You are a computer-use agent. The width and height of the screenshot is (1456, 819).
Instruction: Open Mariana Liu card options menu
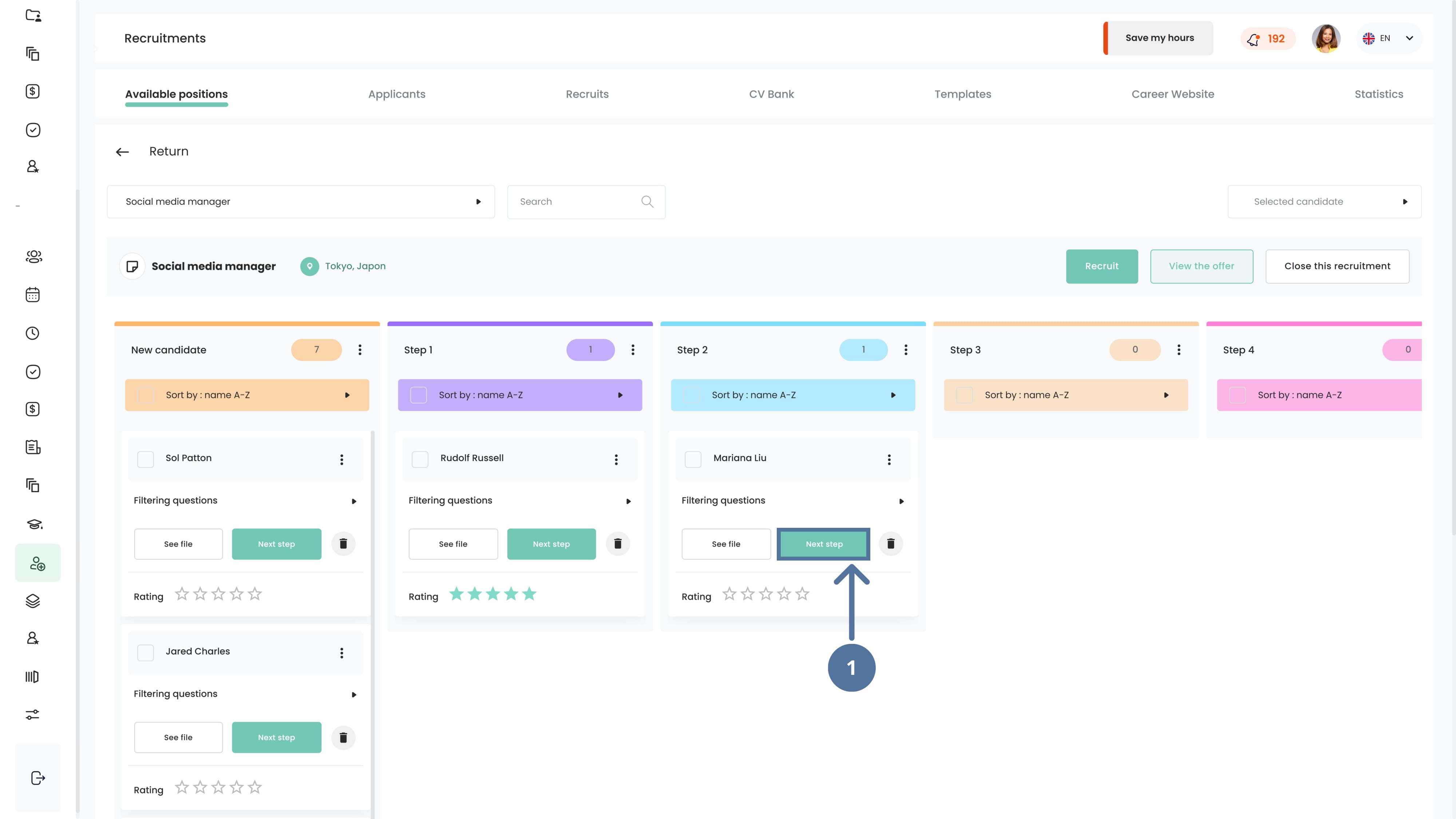pyautogui.click(x=889, y=459)
